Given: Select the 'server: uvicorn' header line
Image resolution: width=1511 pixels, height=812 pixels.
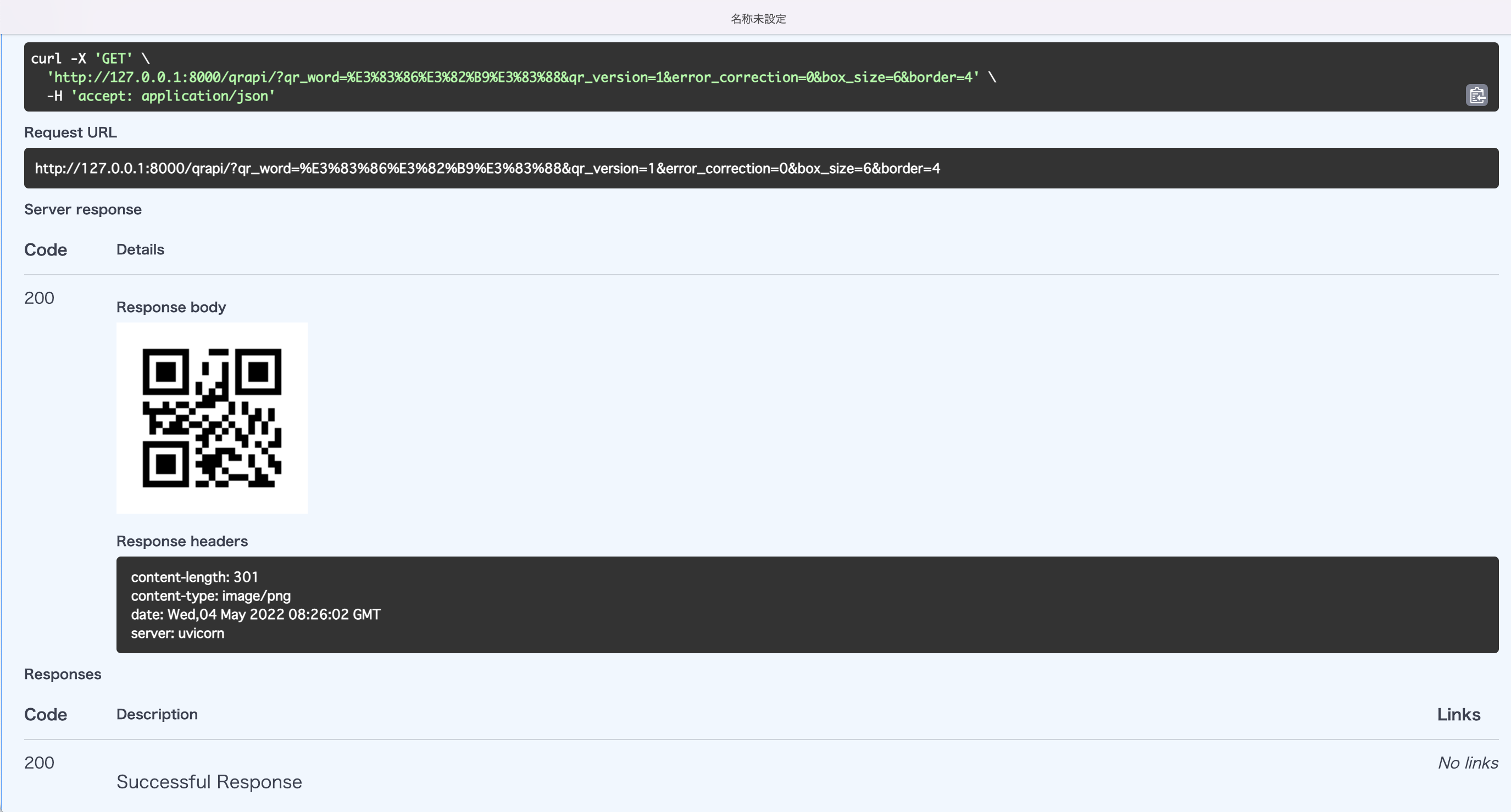Looking at the screenshot, I should (177, 633).
